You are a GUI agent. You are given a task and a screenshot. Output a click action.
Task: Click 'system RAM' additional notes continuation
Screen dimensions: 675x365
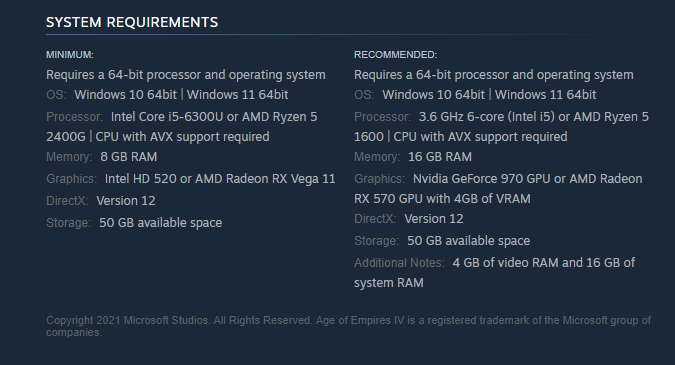[389, 283]
